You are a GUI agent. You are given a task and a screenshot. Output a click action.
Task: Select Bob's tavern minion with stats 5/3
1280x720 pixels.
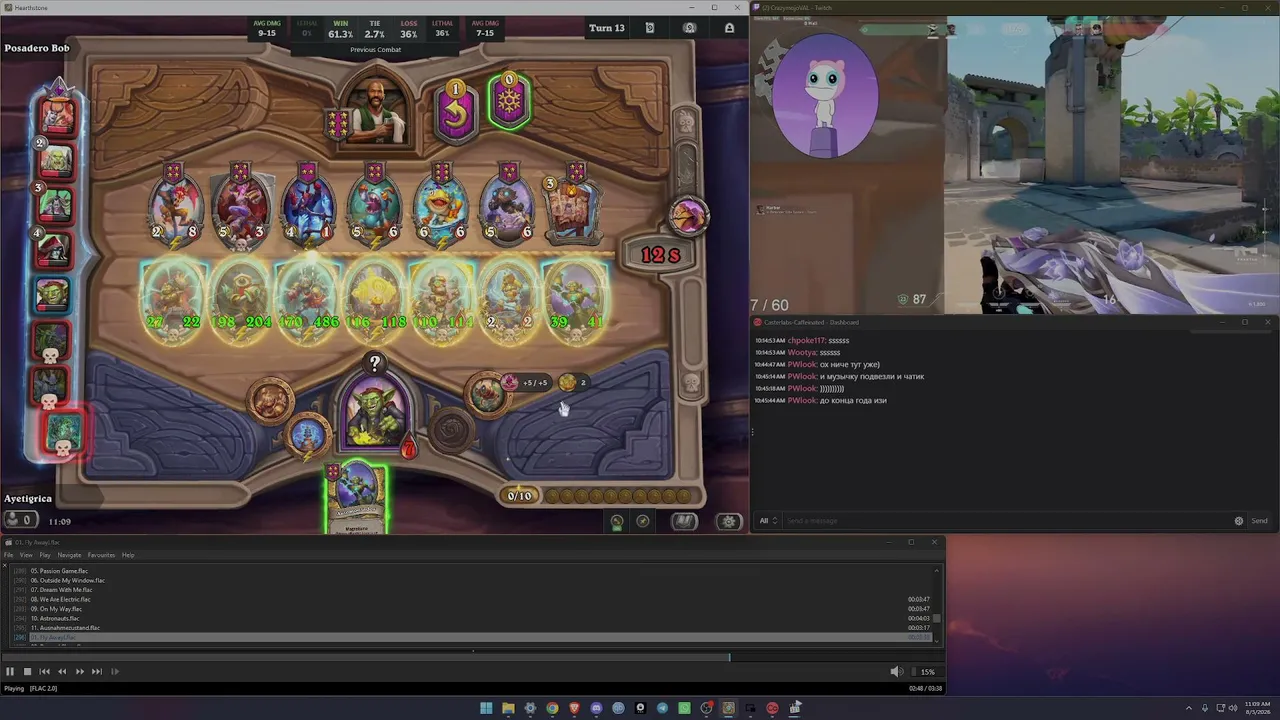click(241, 207)
